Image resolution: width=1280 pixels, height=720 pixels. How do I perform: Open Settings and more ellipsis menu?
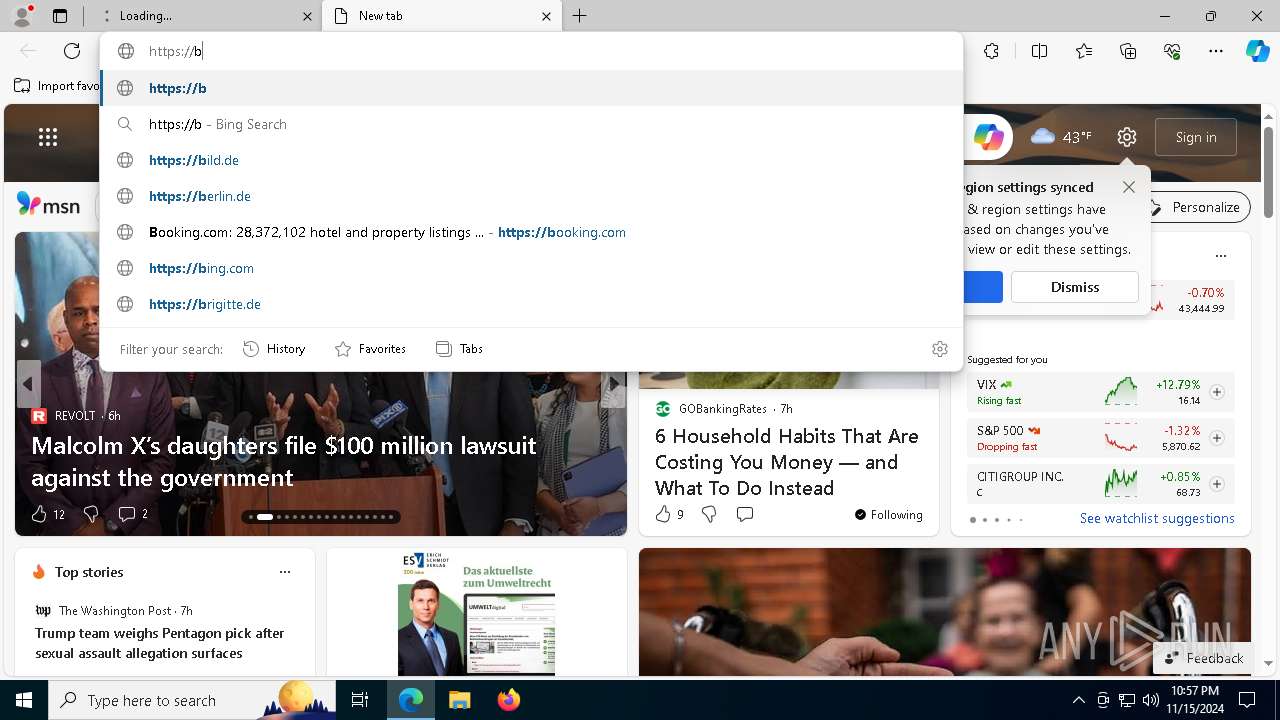click(x=1216, y=51)
